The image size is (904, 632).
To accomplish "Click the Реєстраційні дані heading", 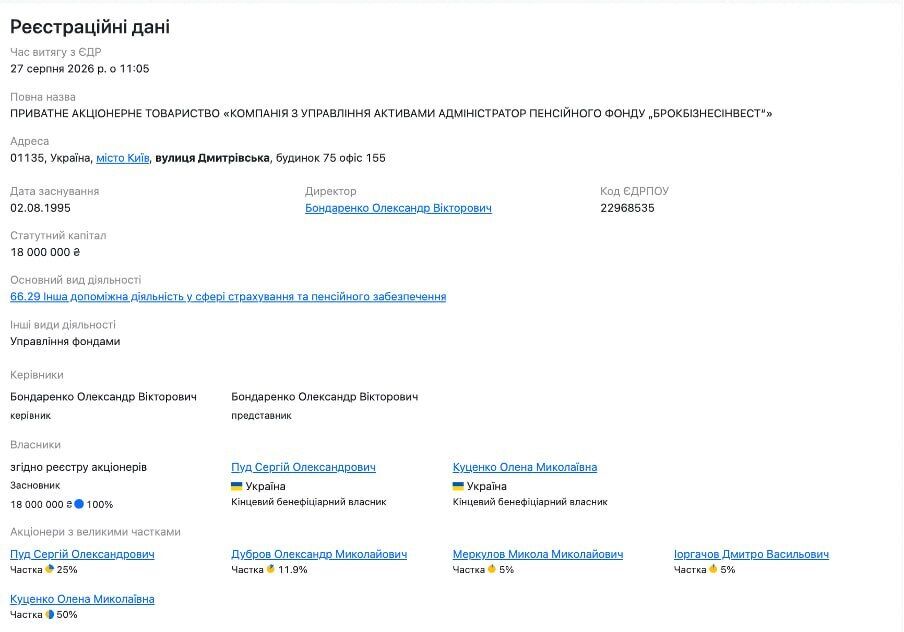I will (x=90, y=27).
